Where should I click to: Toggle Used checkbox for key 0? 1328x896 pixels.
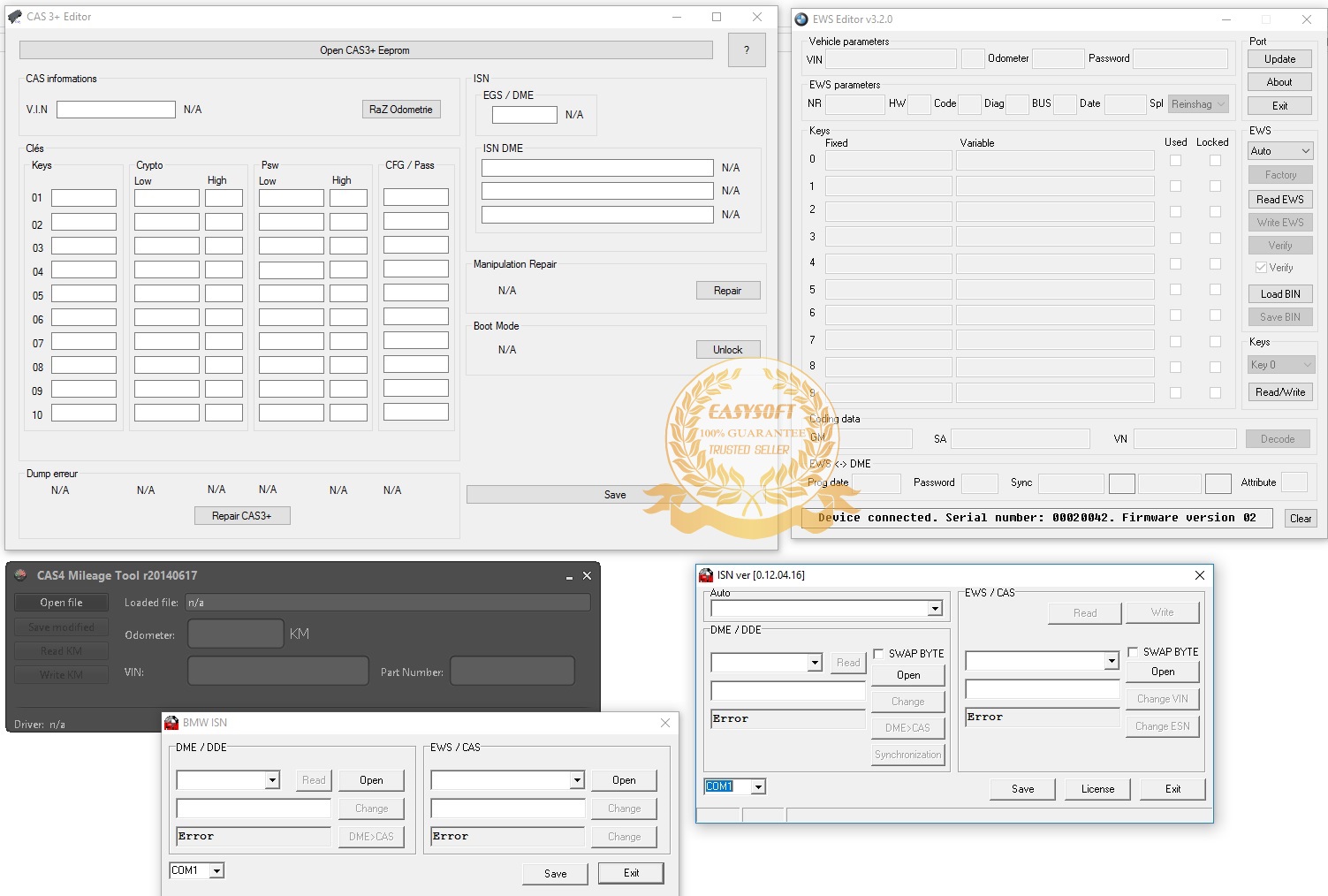1175,161
